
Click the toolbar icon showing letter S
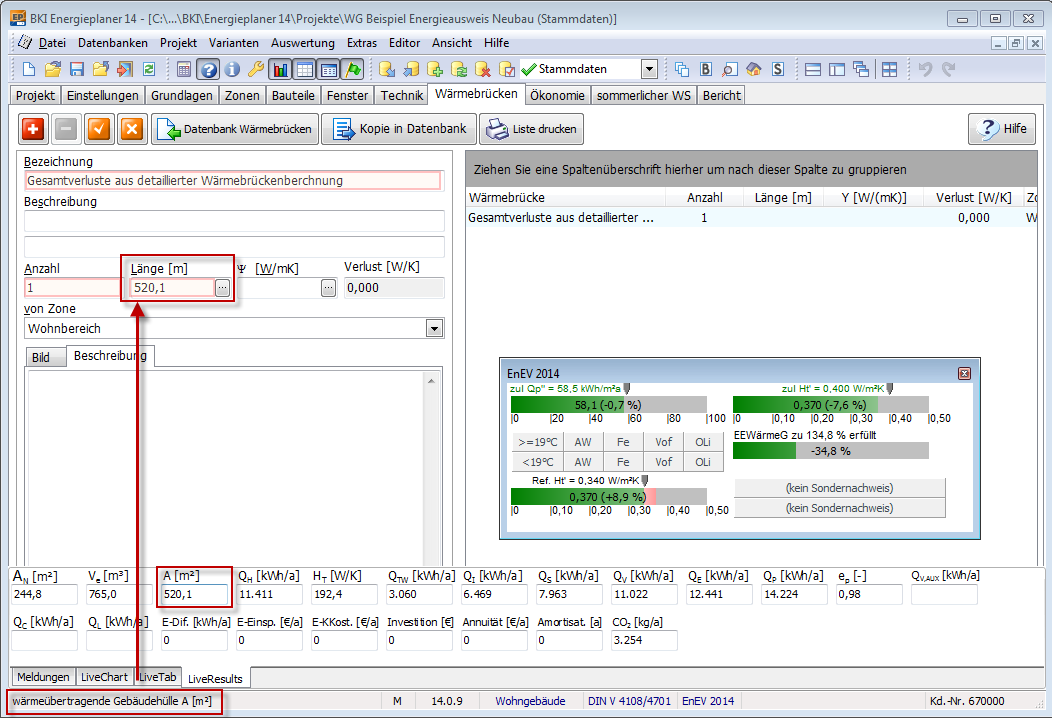778,69
